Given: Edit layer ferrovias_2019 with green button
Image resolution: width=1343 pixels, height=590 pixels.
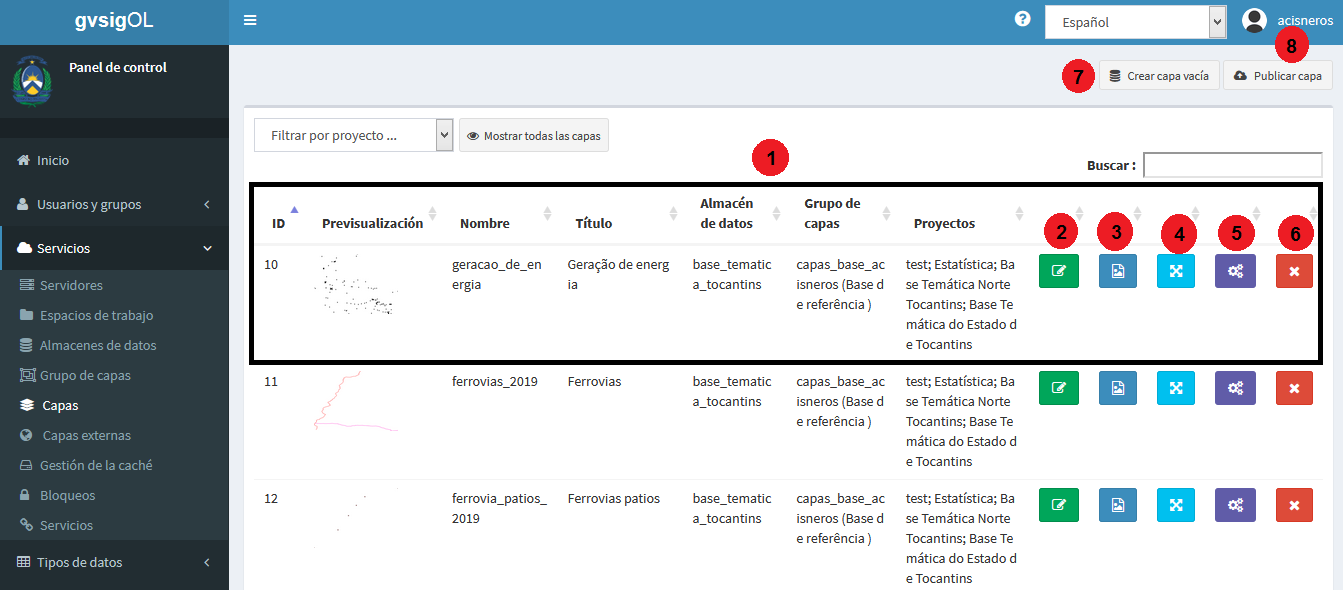Looking at the screenshot, I should 1059,388.
